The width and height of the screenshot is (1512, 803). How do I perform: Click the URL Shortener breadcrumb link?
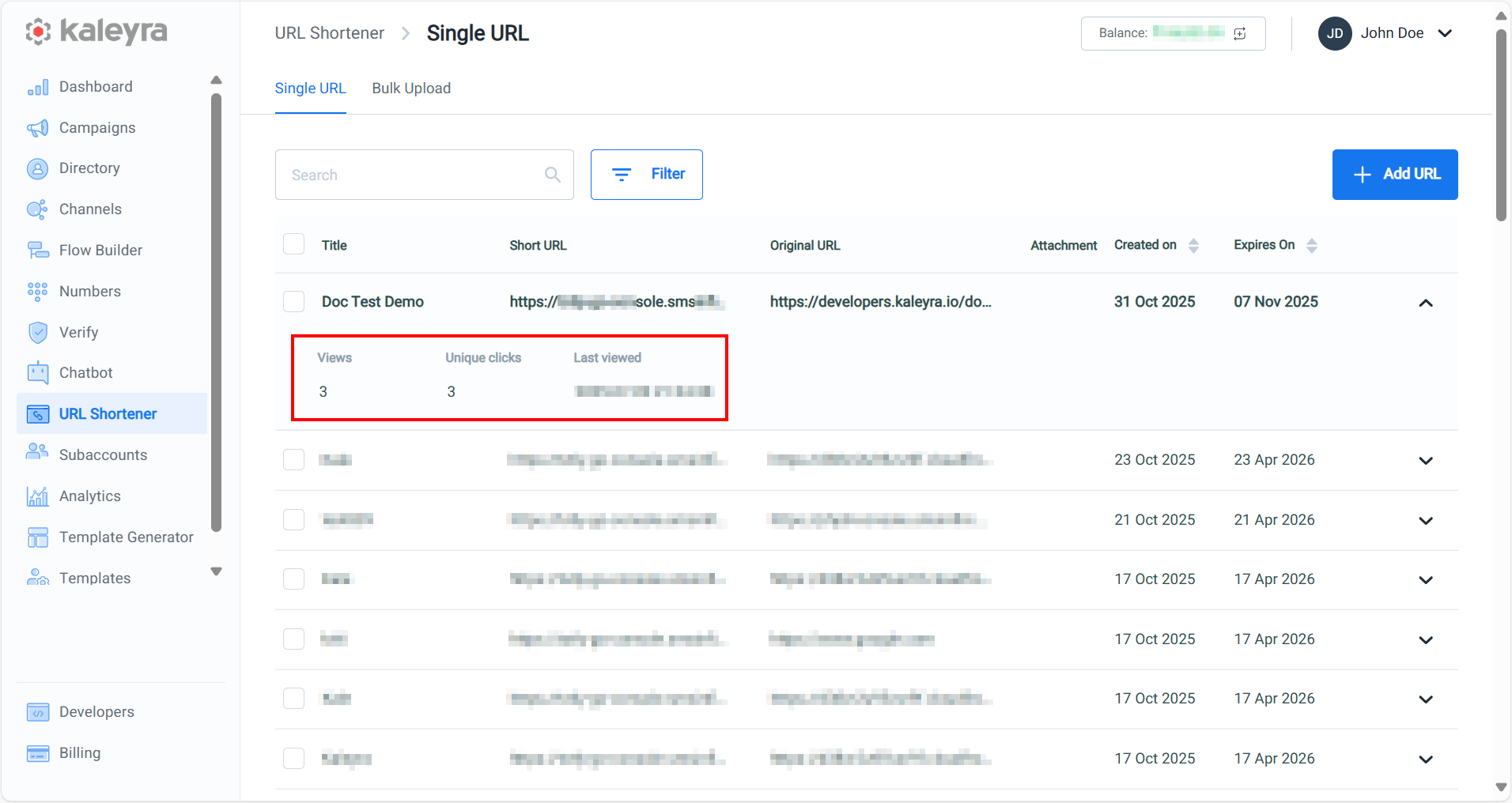[330, 33]
